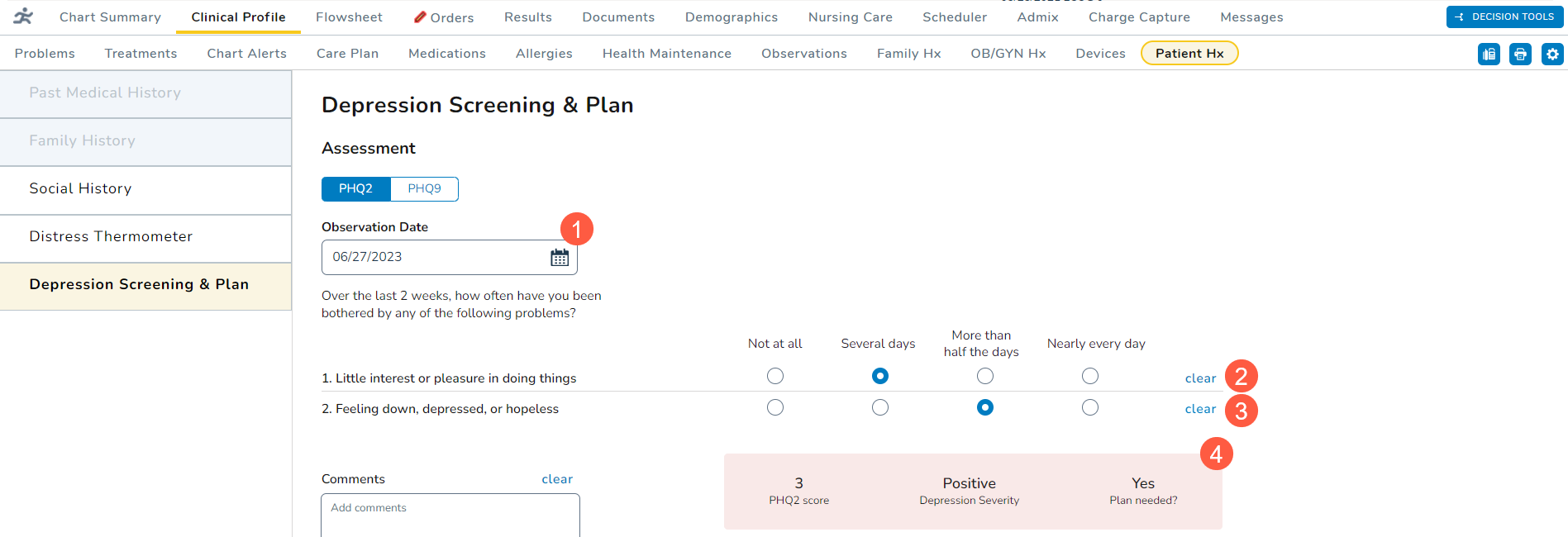Screen dimensions: 1568x537
Task: Select 'Not at all' for little interest
Action: click(774, 377)
